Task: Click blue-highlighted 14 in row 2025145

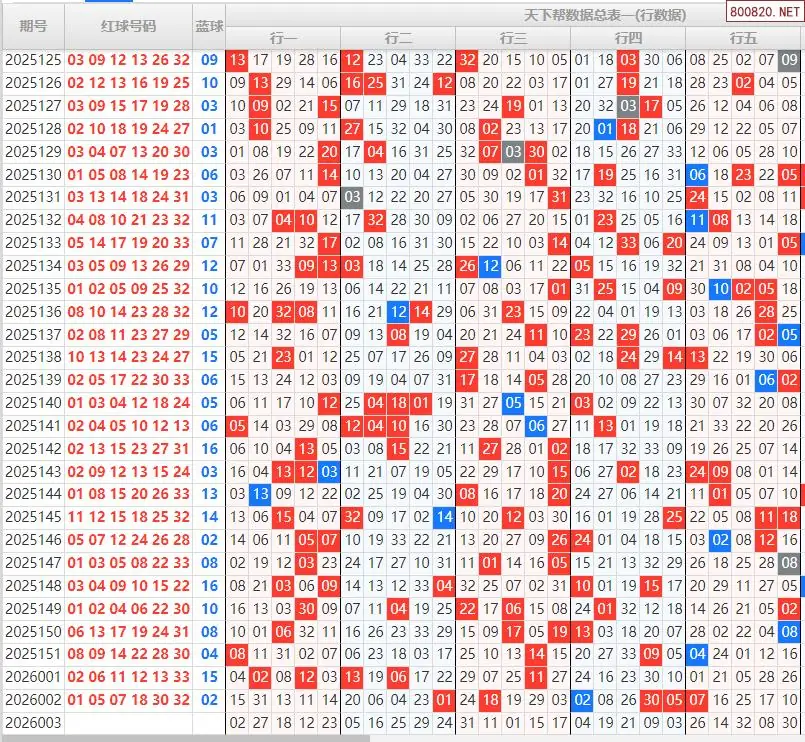Action: pyautogui.click(x=444, y=517)
